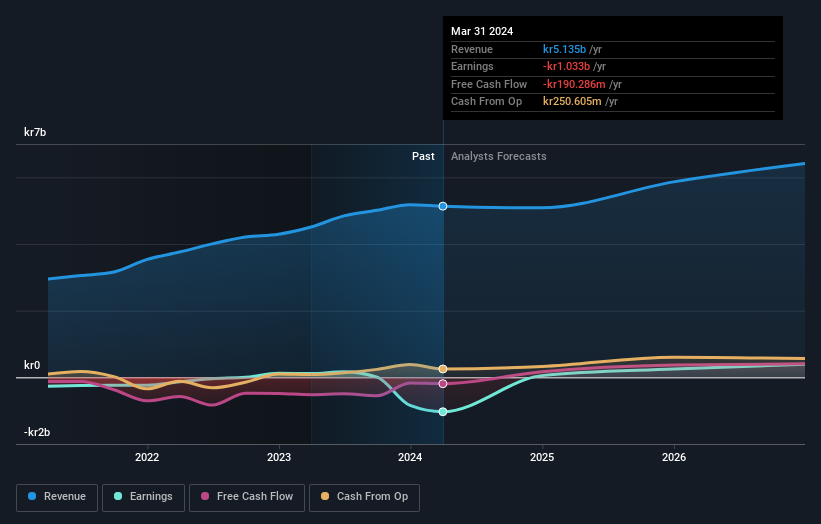Click the Earnings row label in tooltip

472,66
